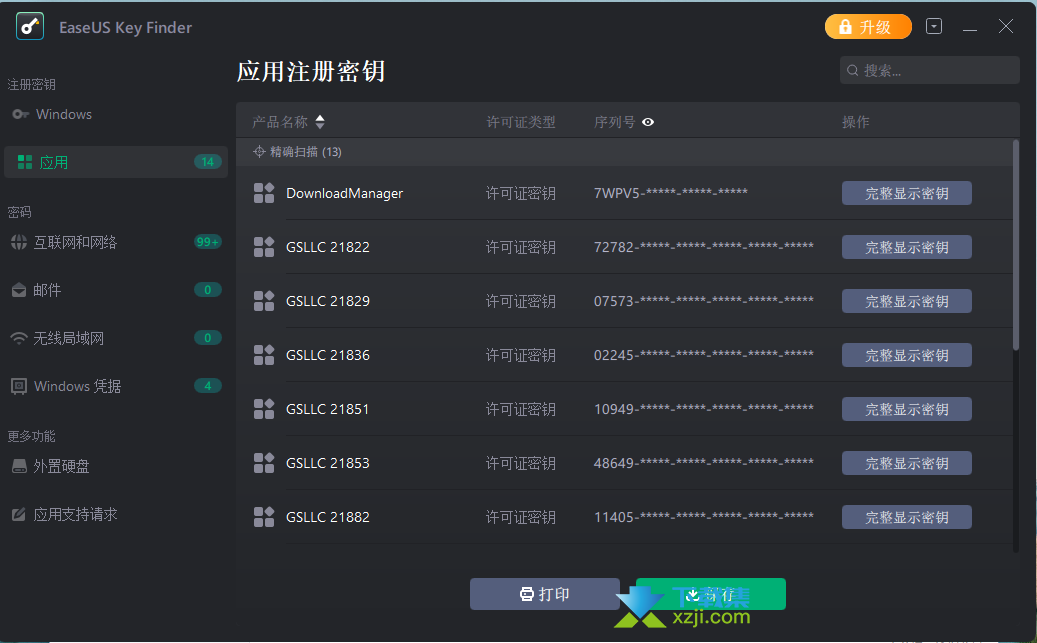
Task: Click the app icon for GSLLC 21822
Action: point(264,247)
